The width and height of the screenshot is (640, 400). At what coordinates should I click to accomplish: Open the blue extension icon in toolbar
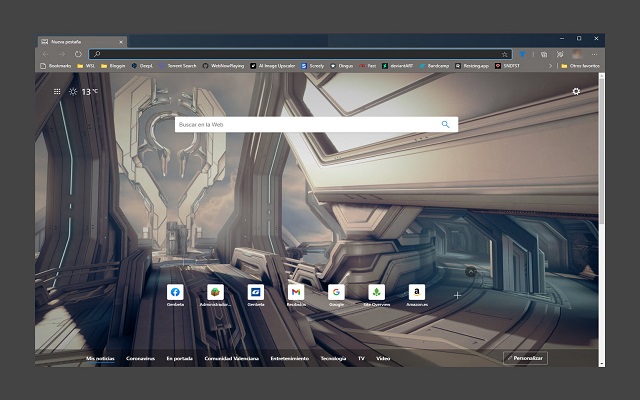point(522,54)
